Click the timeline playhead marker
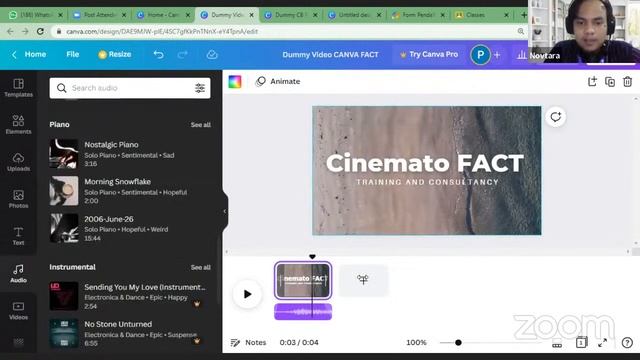Viewport: 640px width, 360px height. [x=312, y=257]
